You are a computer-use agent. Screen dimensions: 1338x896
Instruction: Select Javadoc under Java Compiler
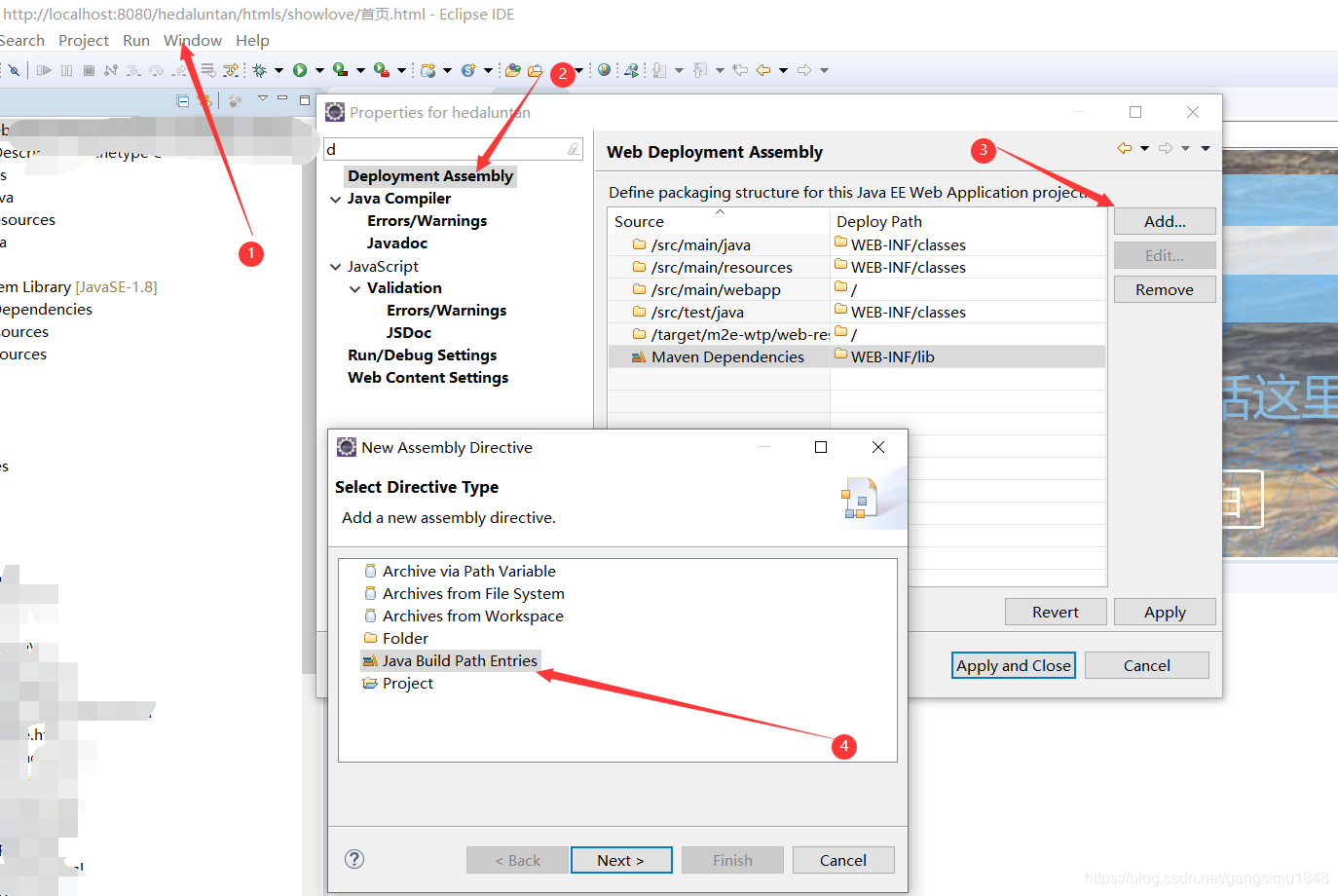point(397,243)
